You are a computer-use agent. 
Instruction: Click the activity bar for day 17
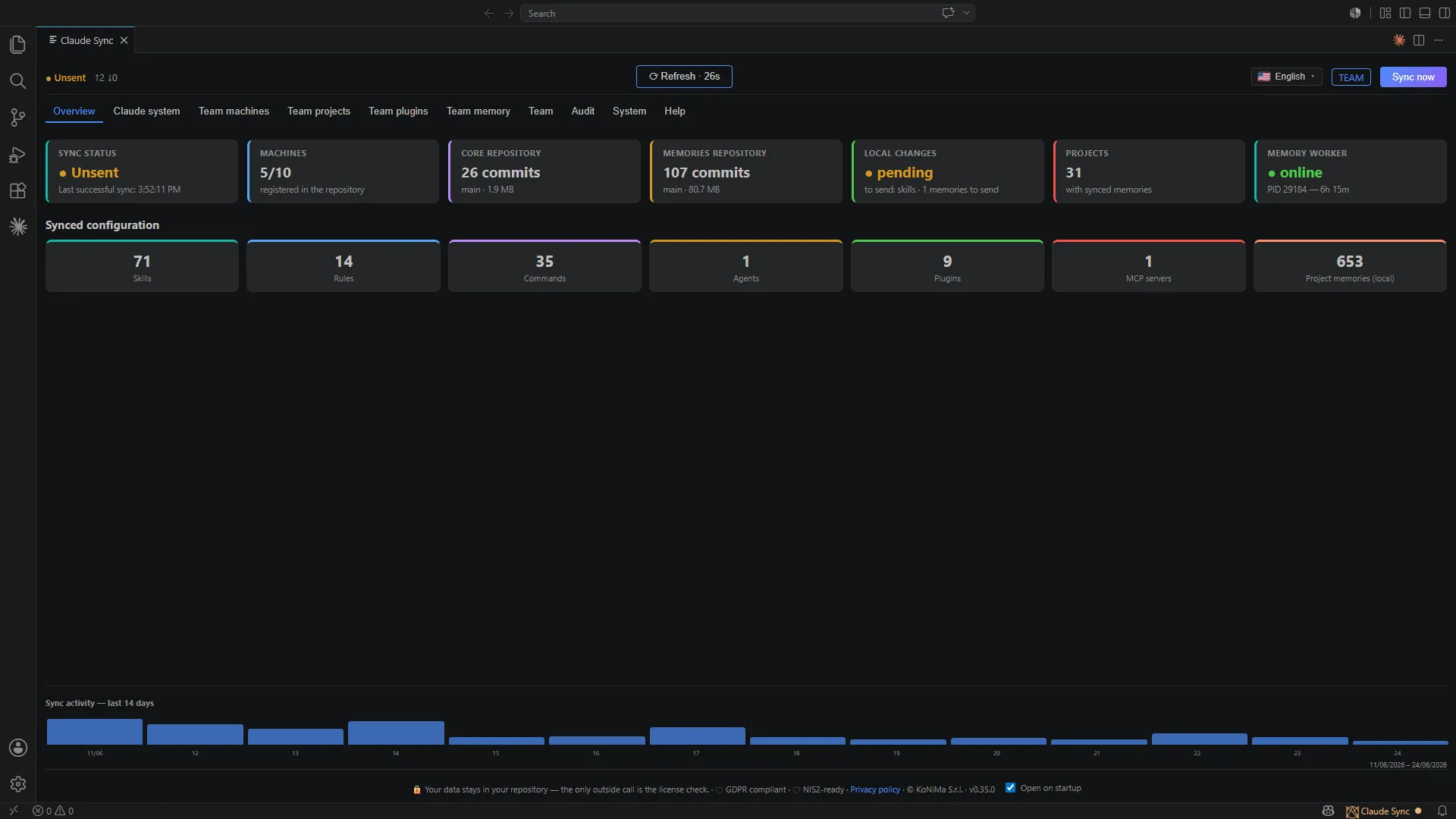coord(698,736)
